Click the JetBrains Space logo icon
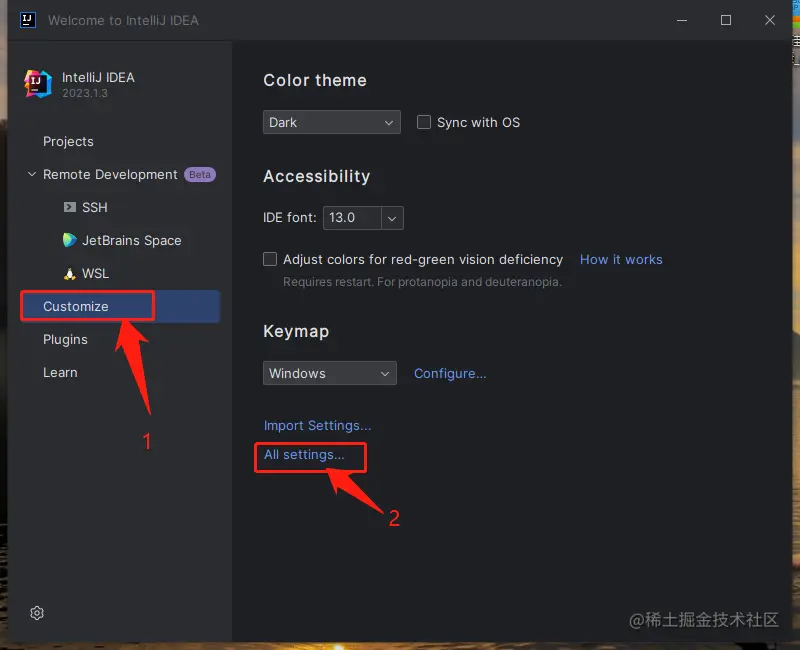Screen dimensions: 800x650 coord(69,240)
